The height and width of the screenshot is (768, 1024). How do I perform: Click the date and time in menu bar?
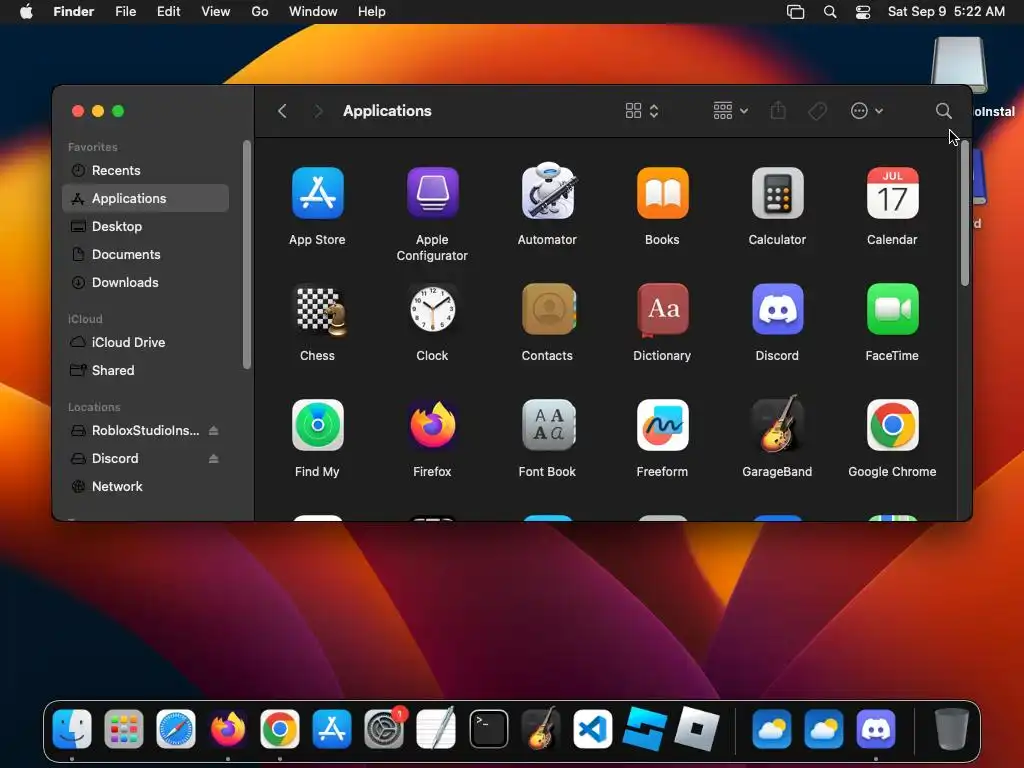(946, 12)
